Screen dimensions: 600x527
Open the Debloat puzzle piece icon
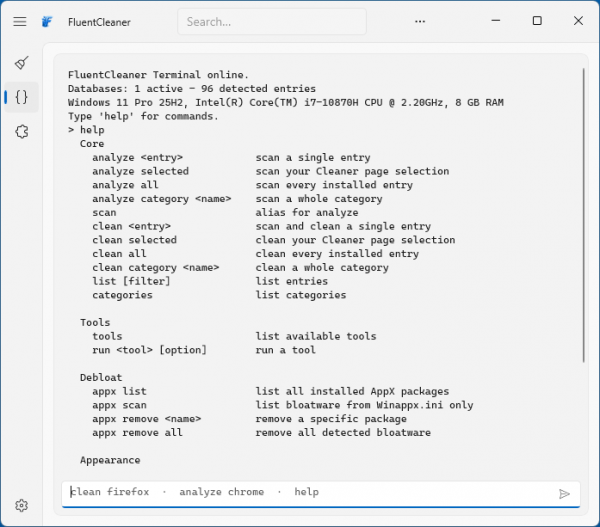tap(22, 132)
